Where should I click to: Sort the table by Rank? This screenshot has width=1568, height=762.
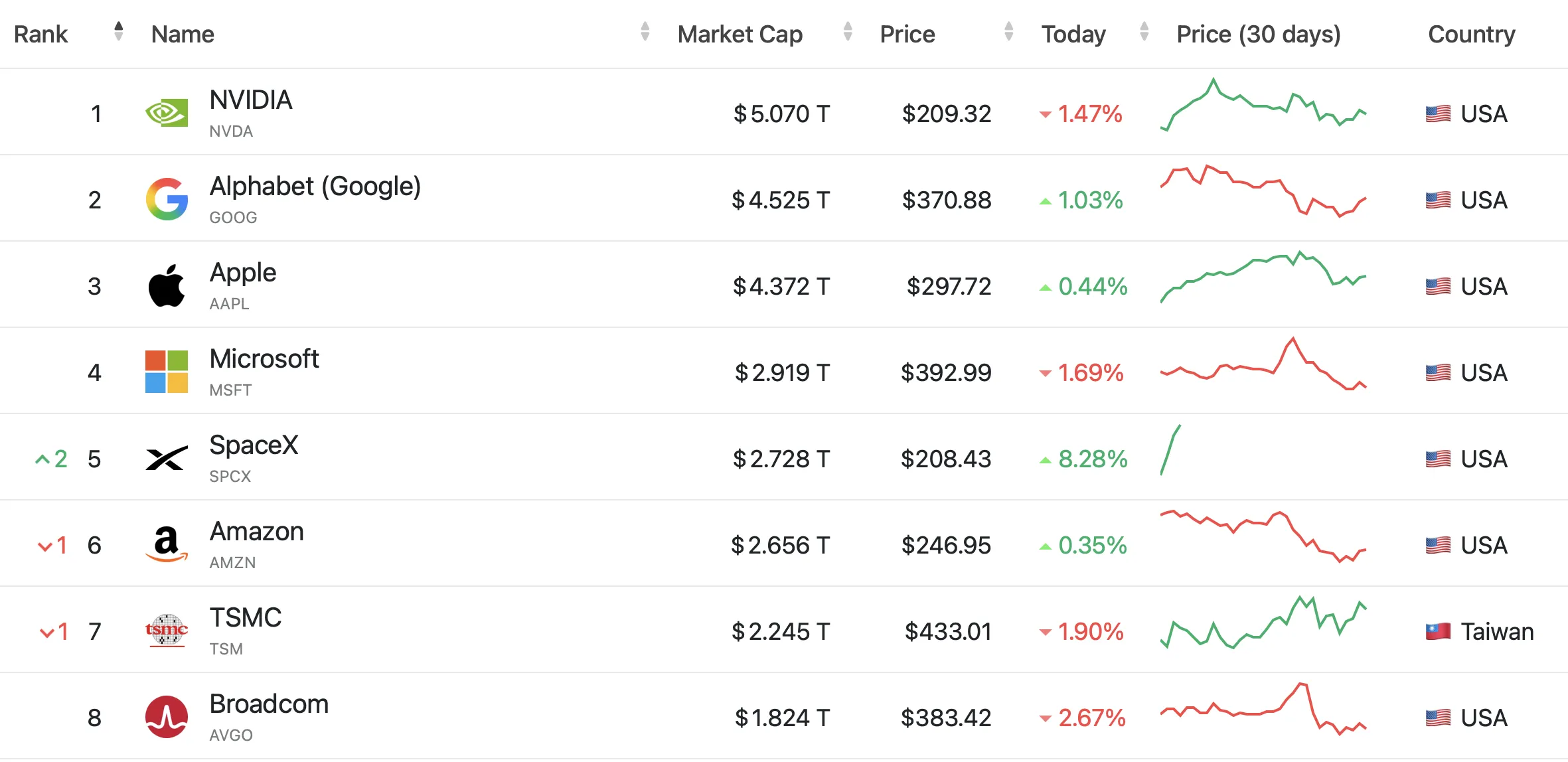[x=119, y=31]
